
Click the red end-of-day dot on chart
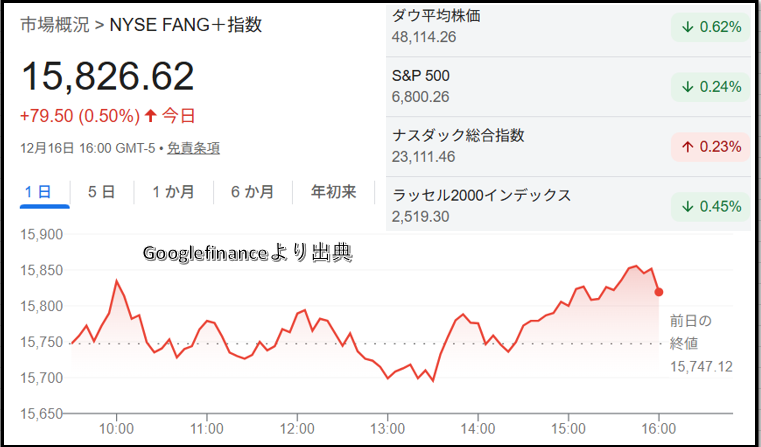[657, 292]
